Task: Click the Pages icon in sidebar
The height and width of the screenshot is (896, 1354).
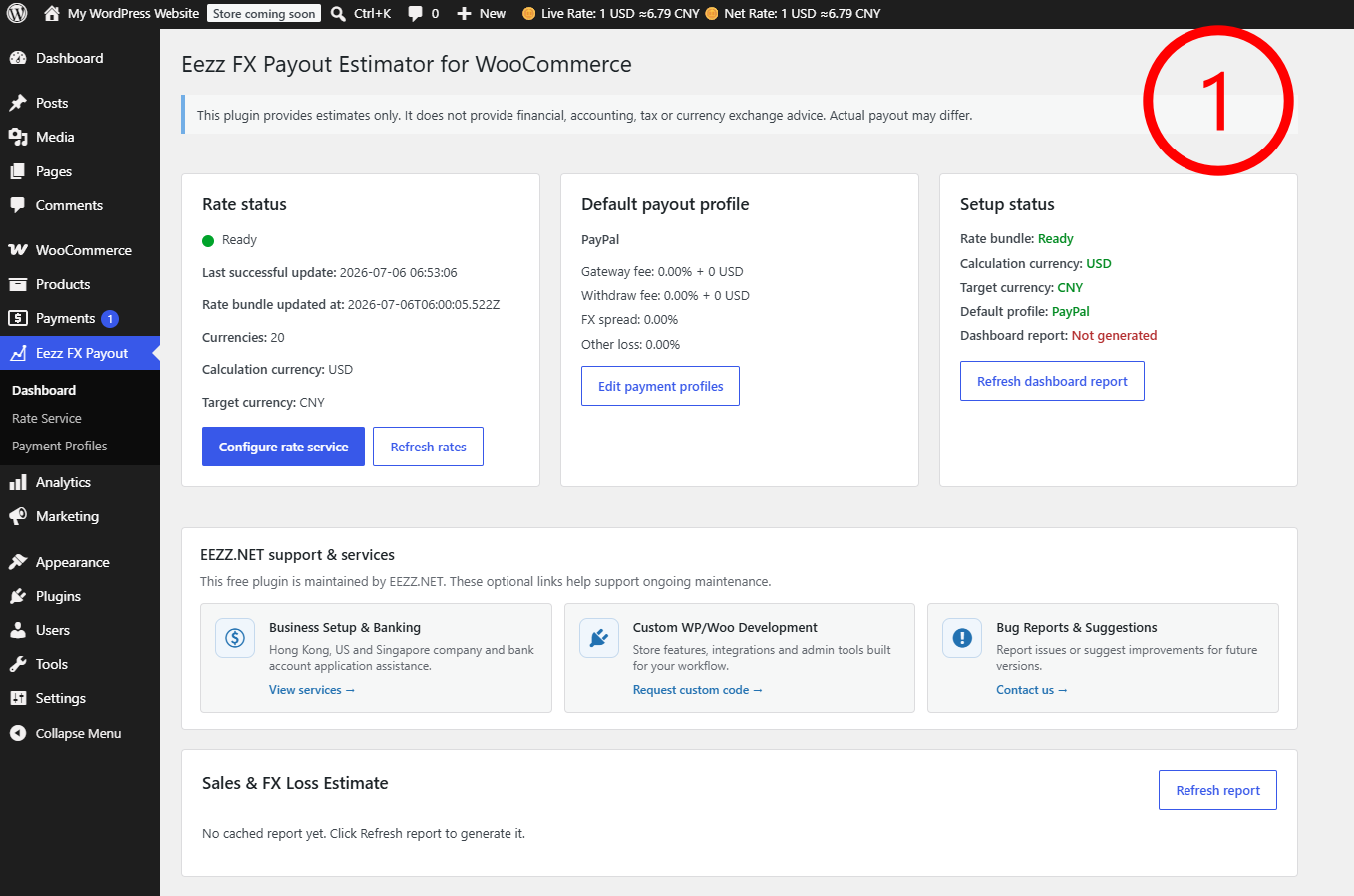Action: coord(18,171)
